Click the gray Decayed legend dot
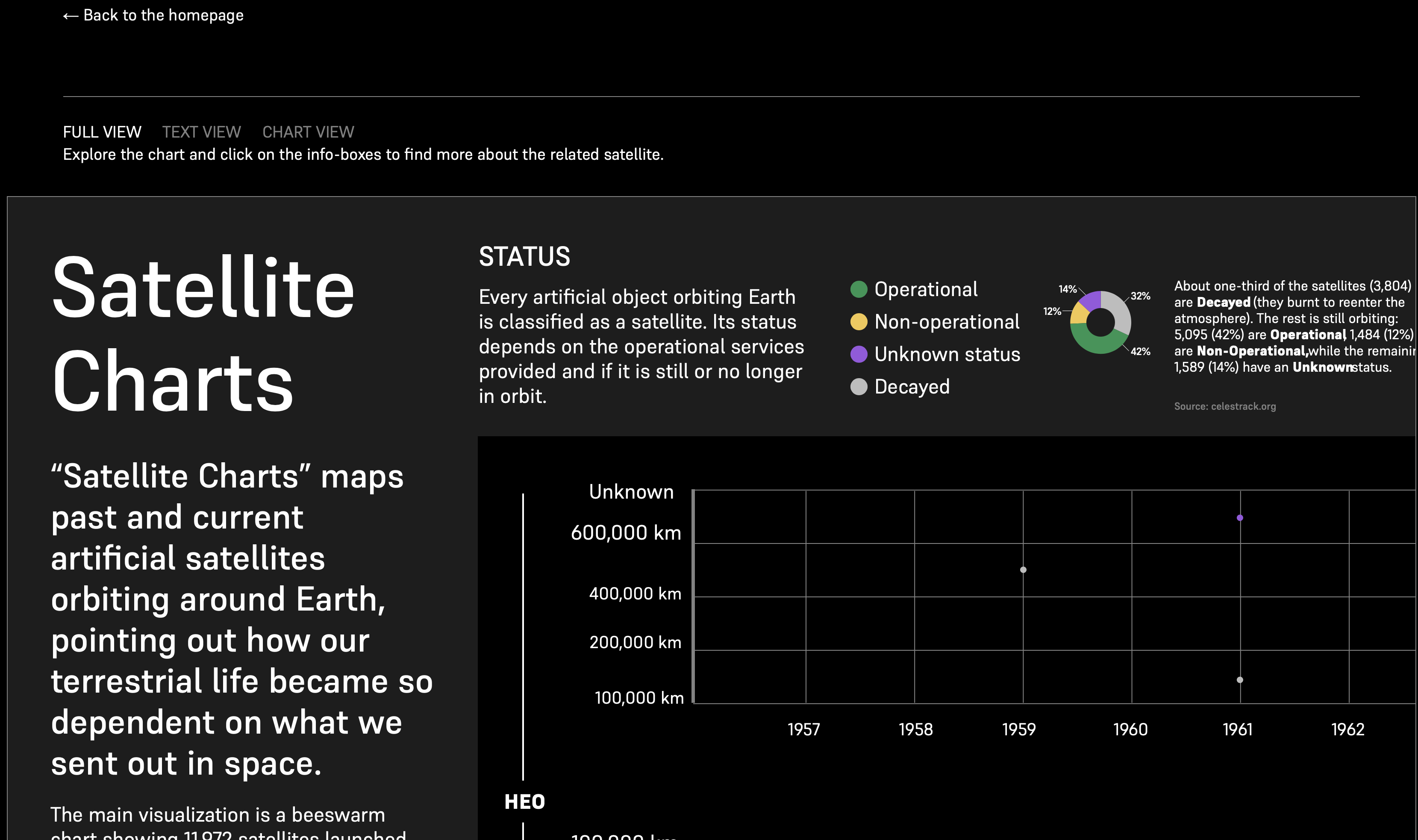 click(859, 387)
